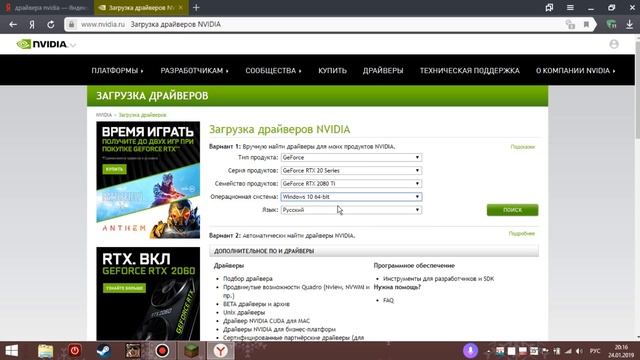Go back with the browser back arrow

[13, 24]
